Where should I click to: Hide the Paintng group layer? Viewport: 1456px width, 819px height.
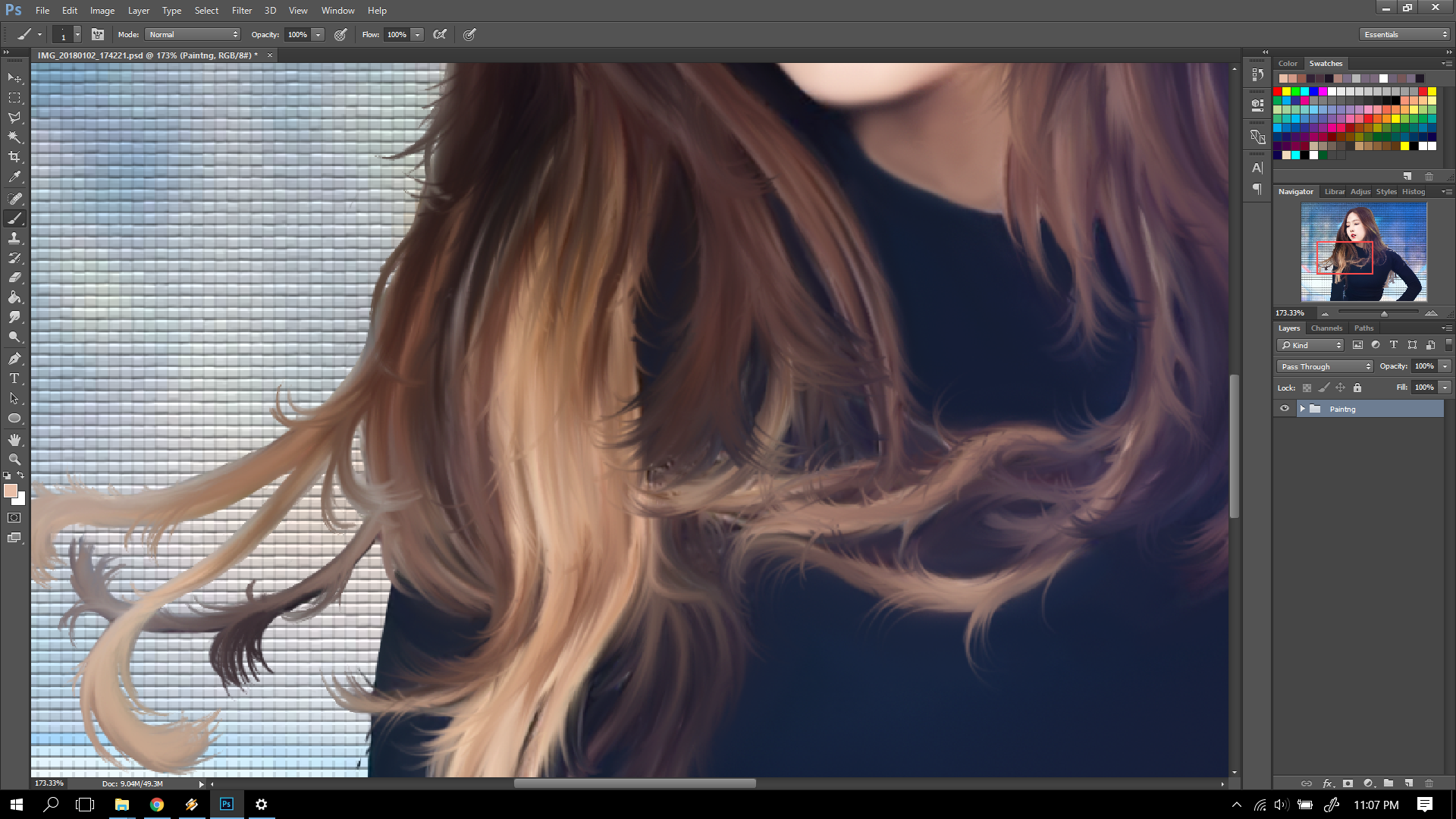(x=1285, y=409)
